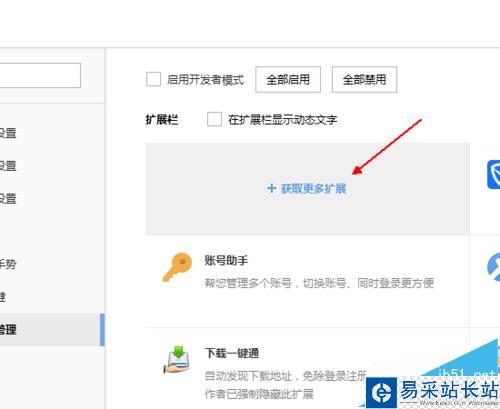Click the blue shield extension icon
Image resolution: width=500 pixels, height=409 pixels.
pos(494,174)
